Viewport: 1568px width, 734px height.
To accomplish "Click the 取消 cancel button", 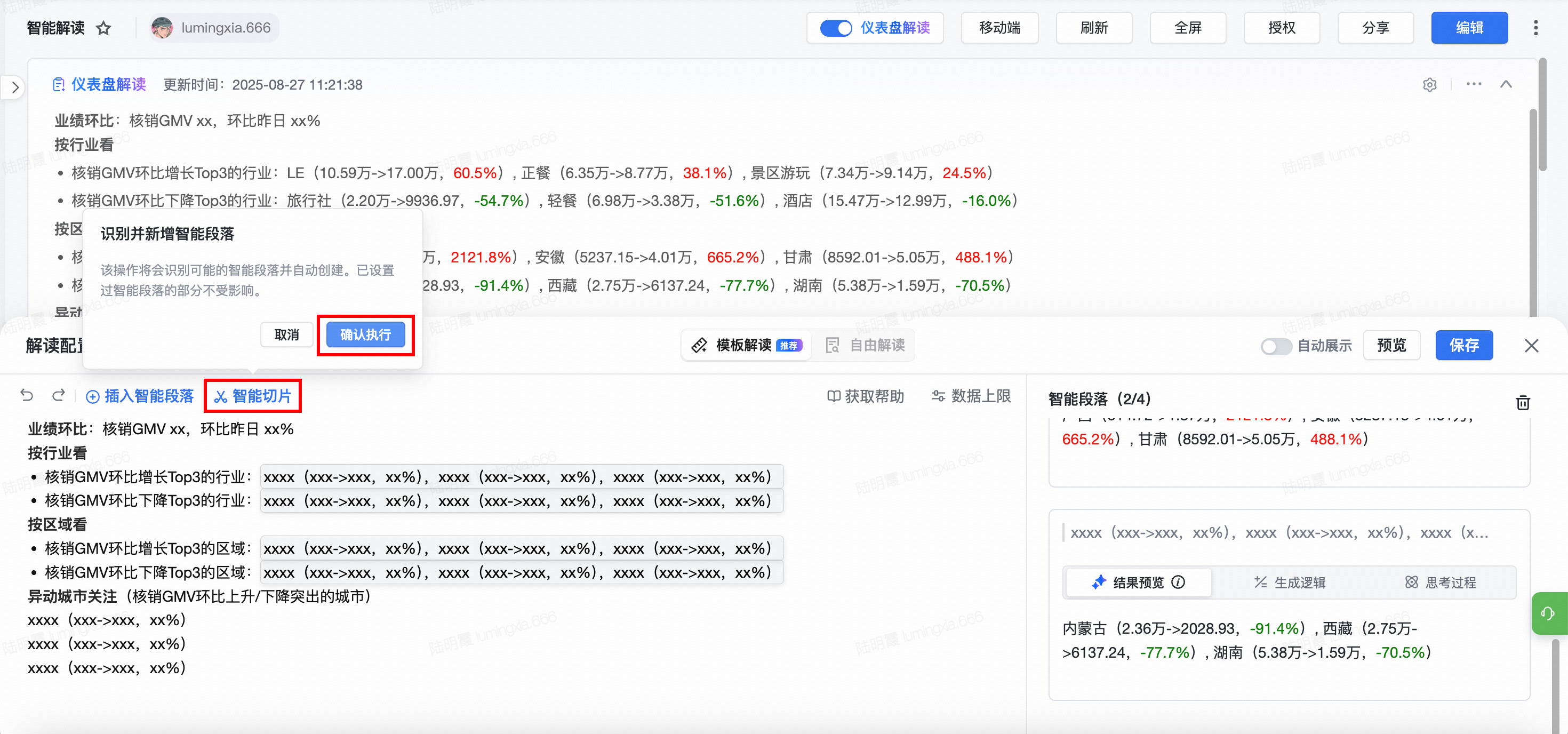I will pyautogui.click(x=286, y=335).
